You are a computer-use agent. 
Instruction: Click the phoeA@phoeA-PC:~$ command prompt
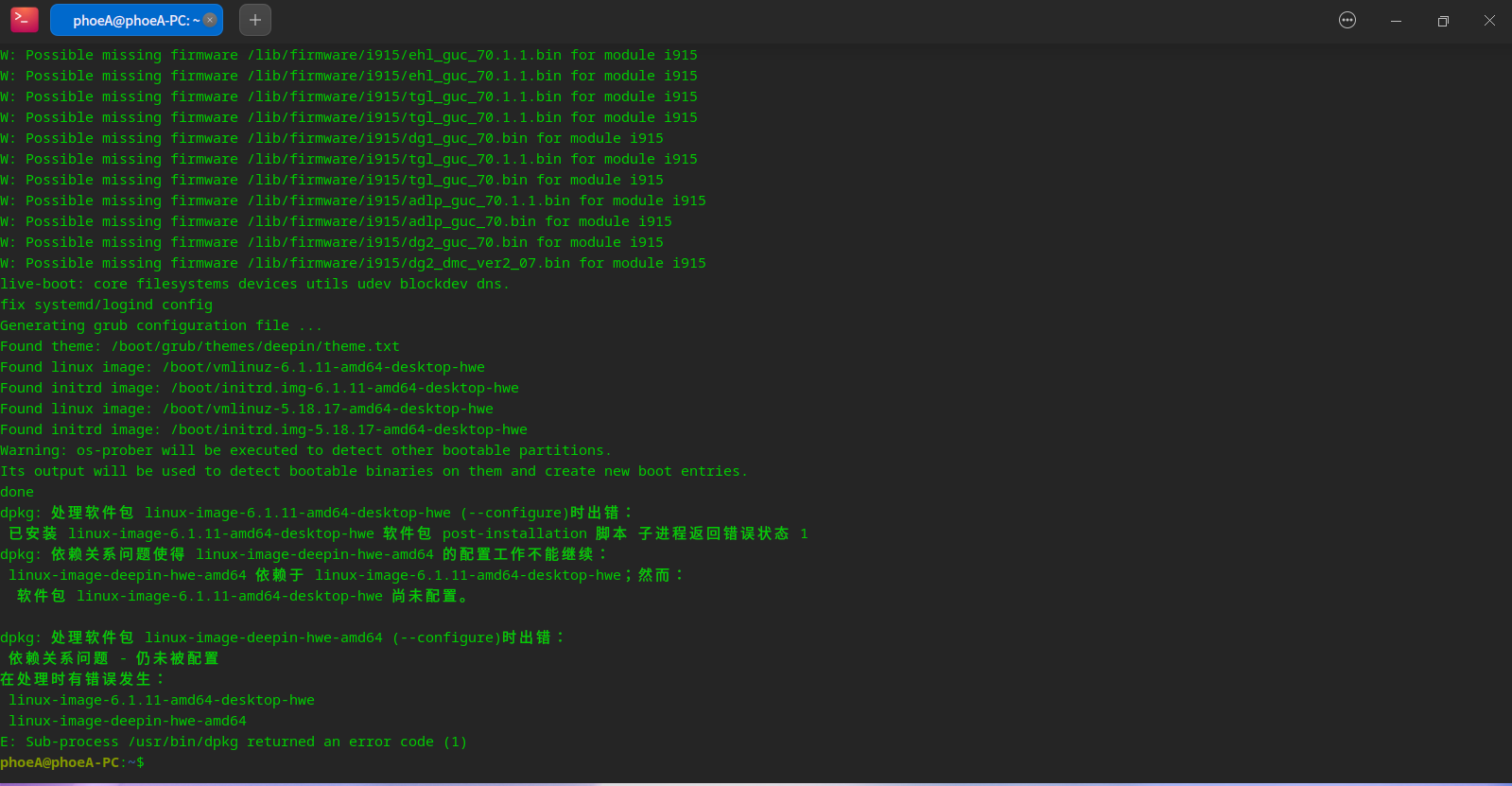pyautogui.click(x=73, y=762)
